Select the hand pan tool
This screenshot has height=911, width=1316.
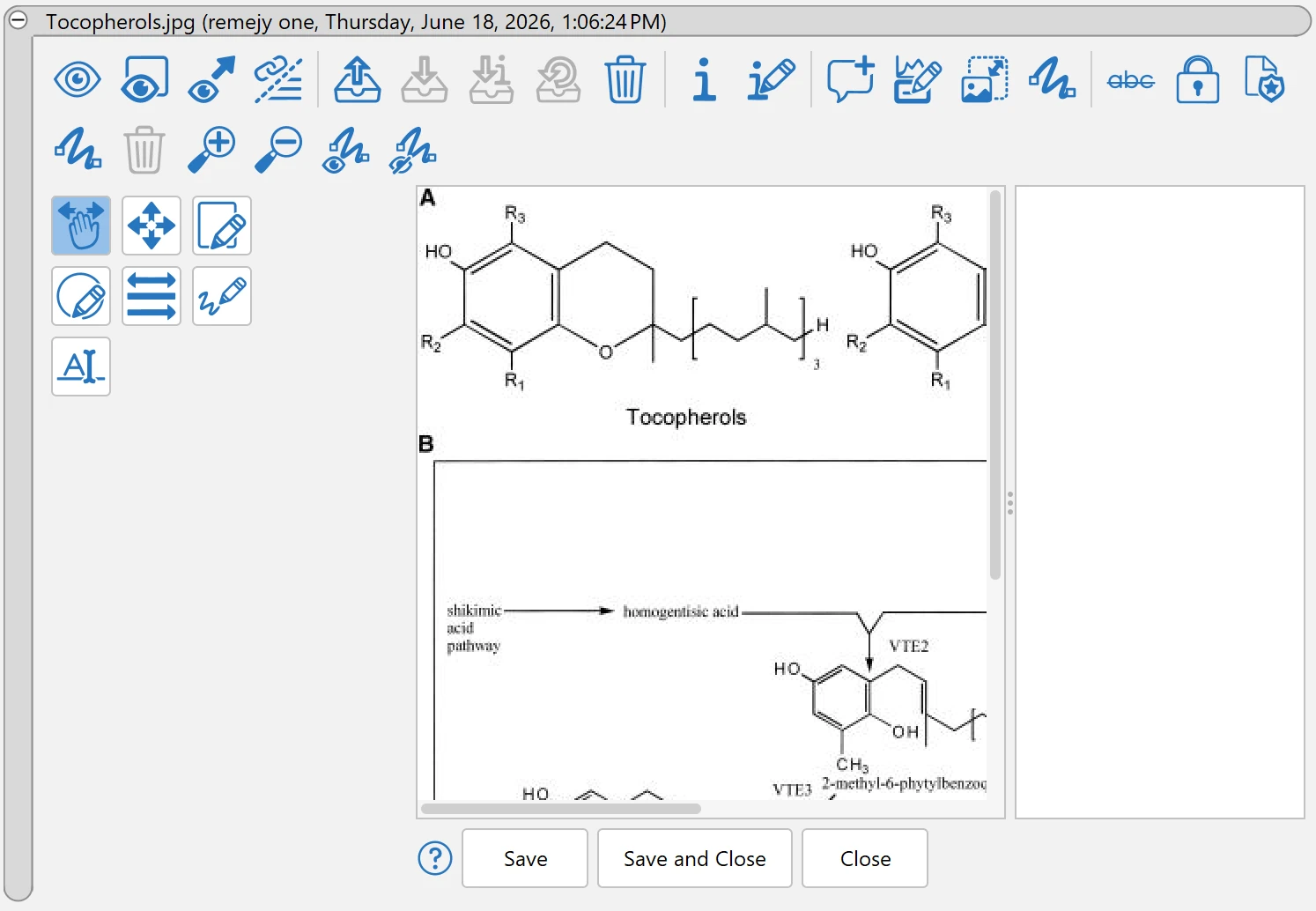pos(81,226)
